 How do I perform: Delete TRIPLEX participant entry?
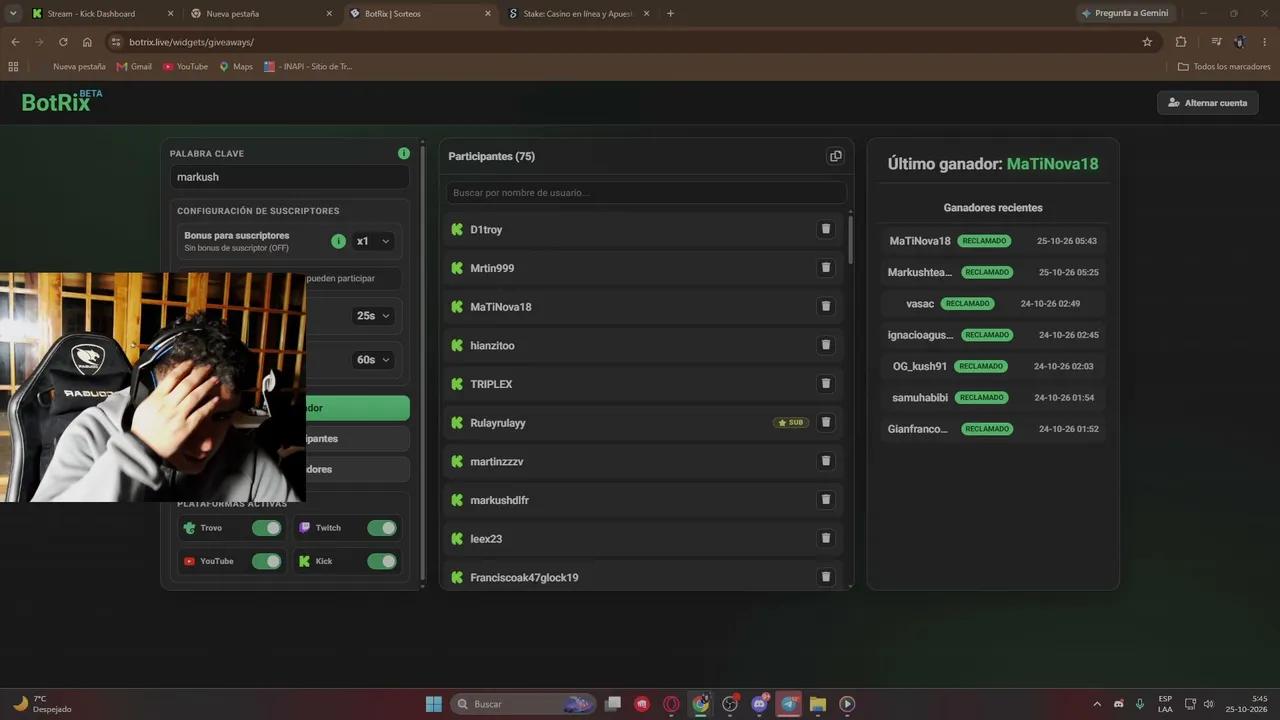tap(826, 384)
